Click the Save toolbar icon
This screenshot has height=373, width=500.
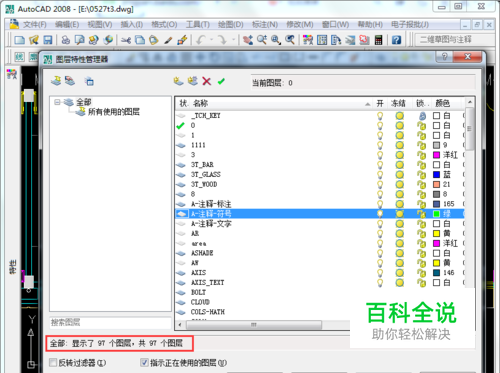(x=48, y=40)
